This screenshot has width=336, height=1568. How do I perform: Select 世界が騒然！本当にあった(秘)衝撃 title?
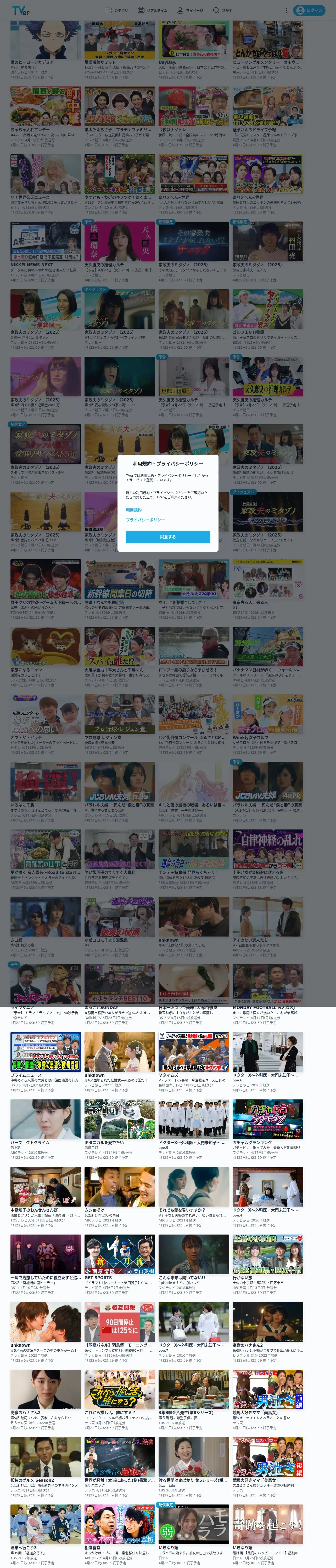point(120,1480)
